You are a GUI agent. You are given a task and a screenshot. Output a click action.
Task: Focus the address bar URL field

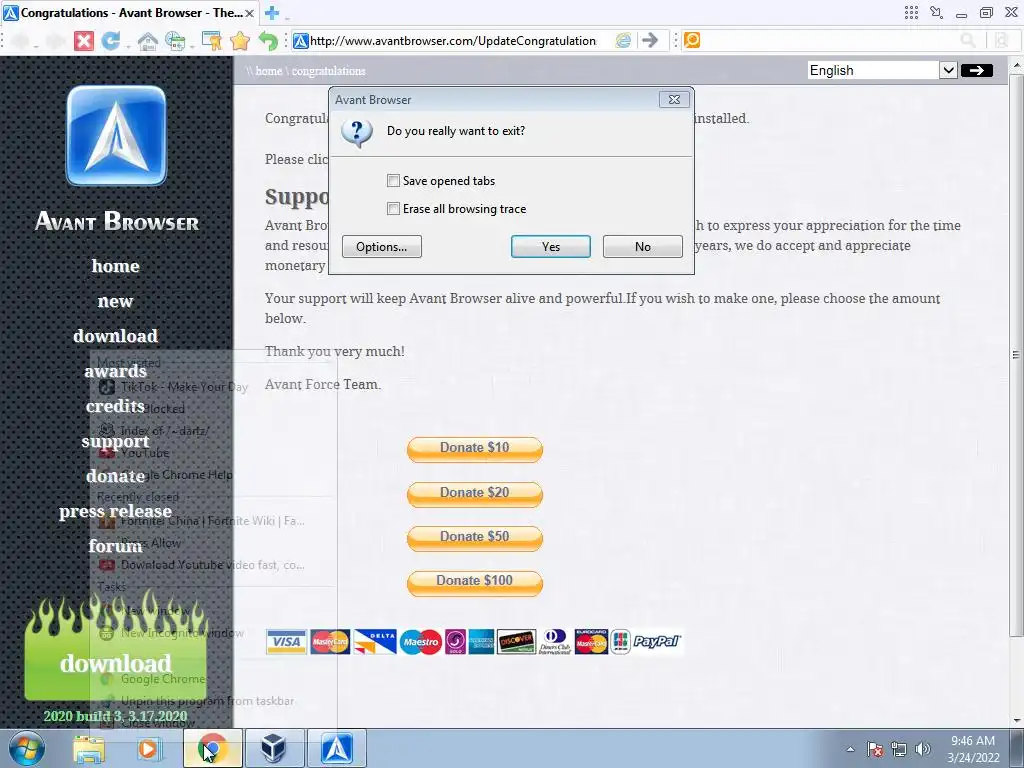pyautogui.click(x=453, y=40)
